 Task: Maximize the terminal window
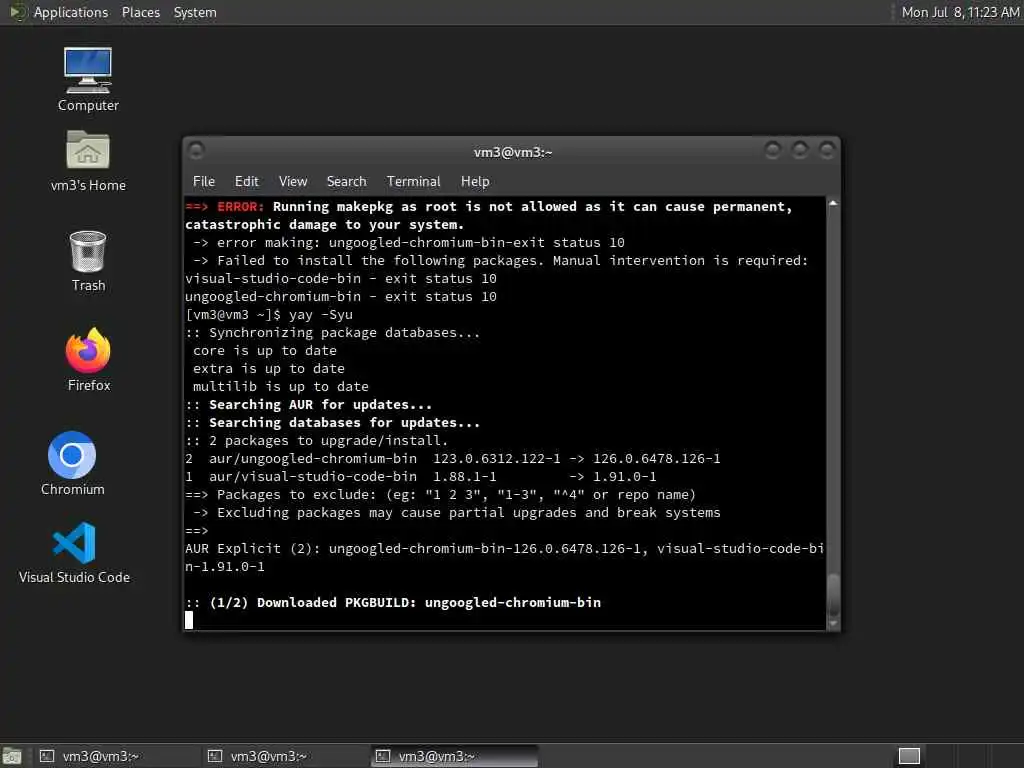pyautogui.click(x=799, y=151)
